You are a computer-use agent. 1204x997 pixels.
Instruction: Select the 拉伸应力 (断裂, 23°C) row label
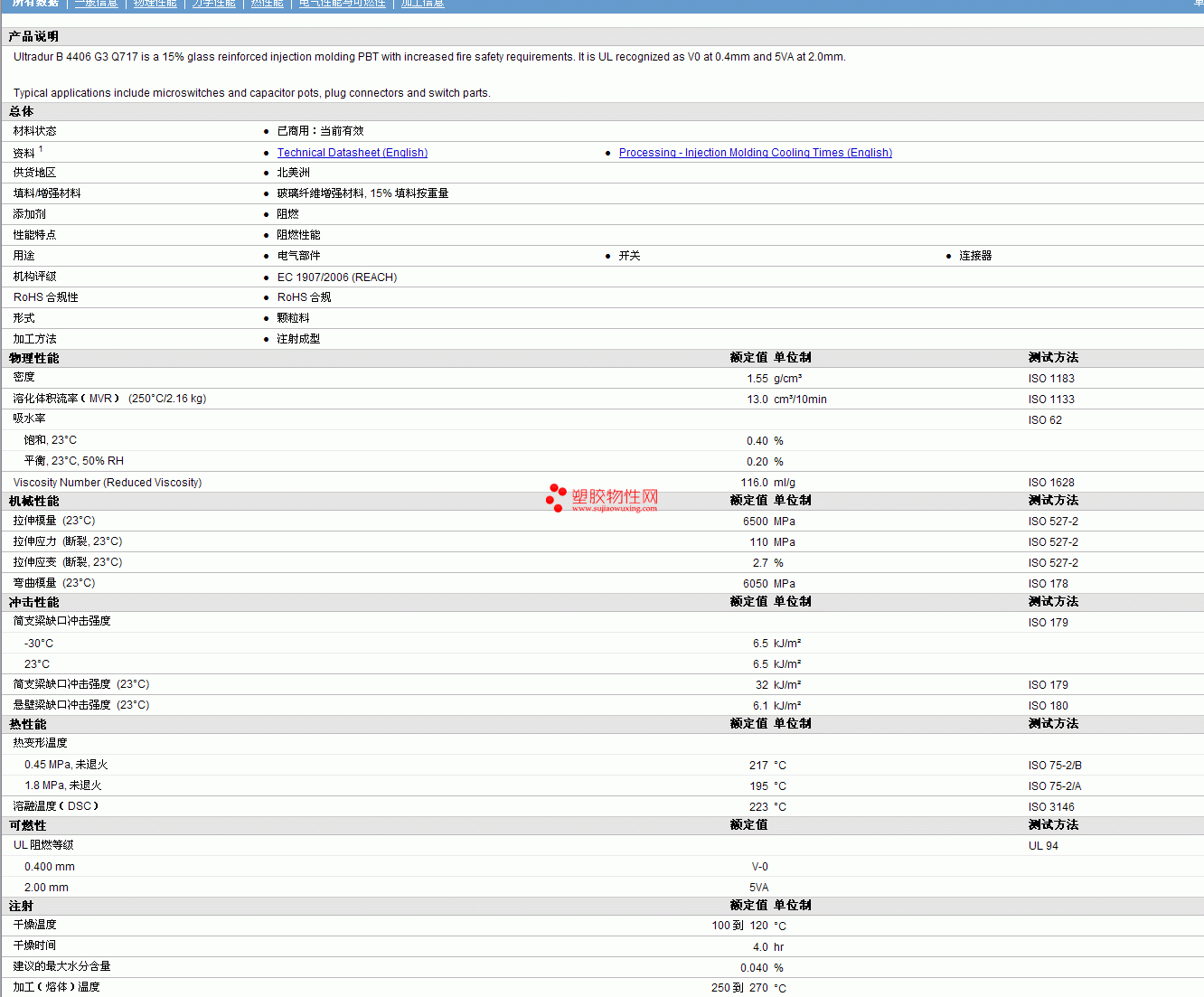(x=68, y=541)
